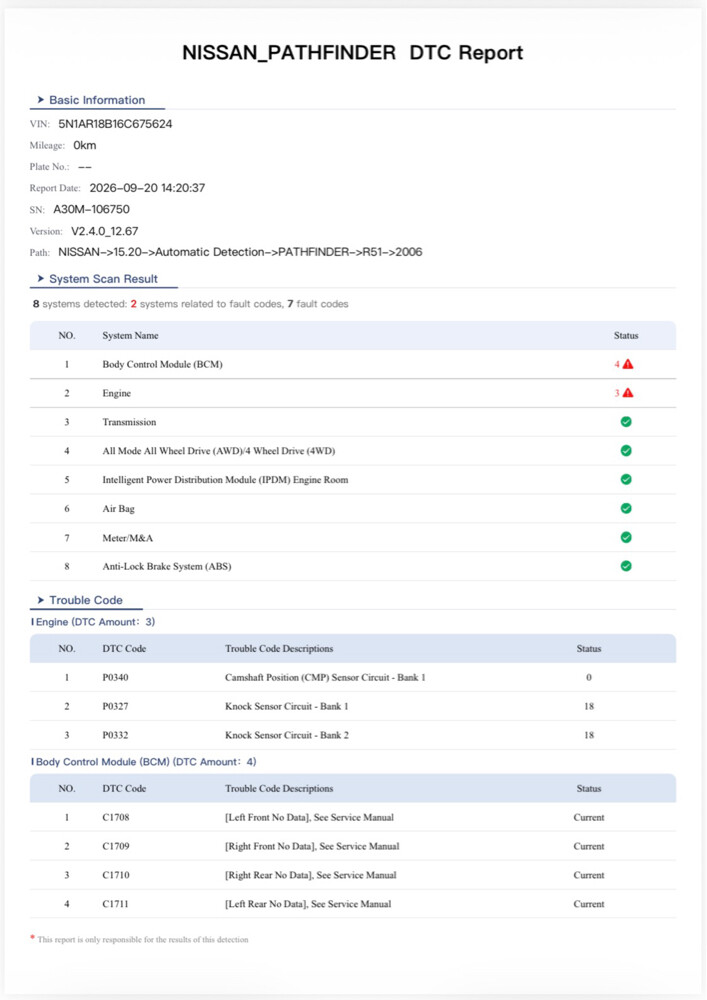This screenshot has width=707, height=1000.
Task: Select Anti-Lock Brake System (ABS) name
Action: pyautogui.click(x=167, y=566)
